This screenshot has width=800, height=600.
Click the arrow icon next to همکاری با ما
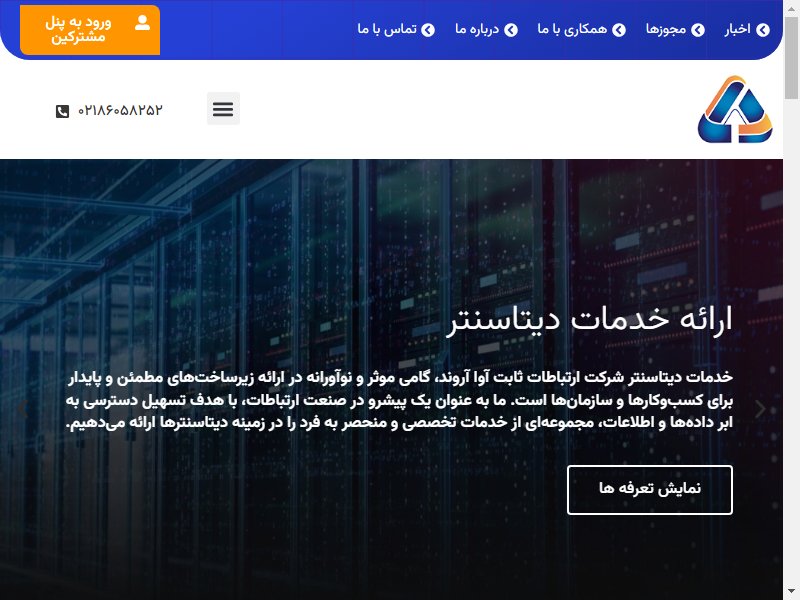(x=619, y=30)
